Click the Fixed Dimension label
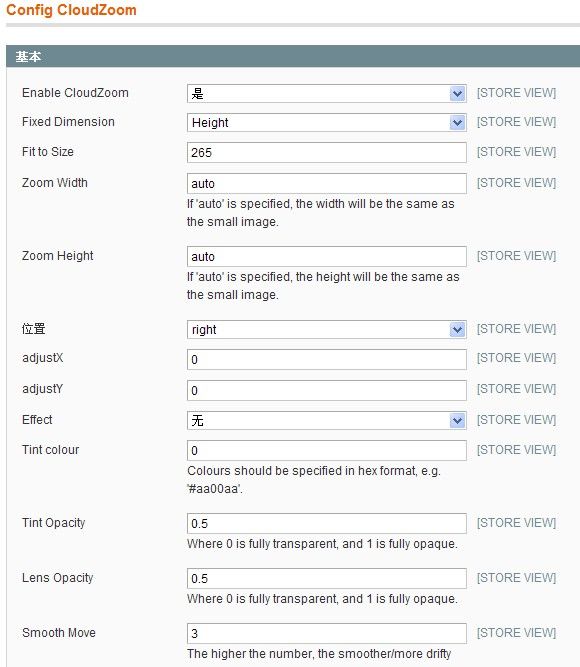580x667 pixels. [x=68, y=122]
